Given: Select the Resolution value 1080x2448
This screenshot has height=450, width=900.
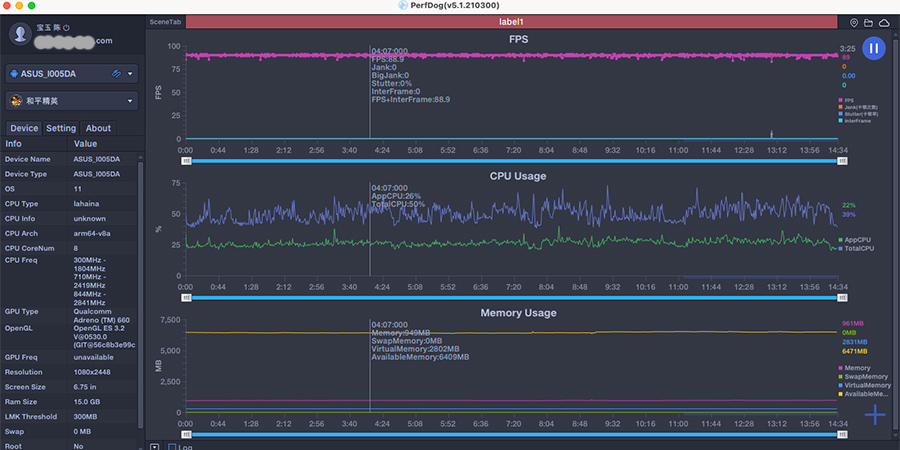Looking at the screenshot, I should click(x=94, y=372).
